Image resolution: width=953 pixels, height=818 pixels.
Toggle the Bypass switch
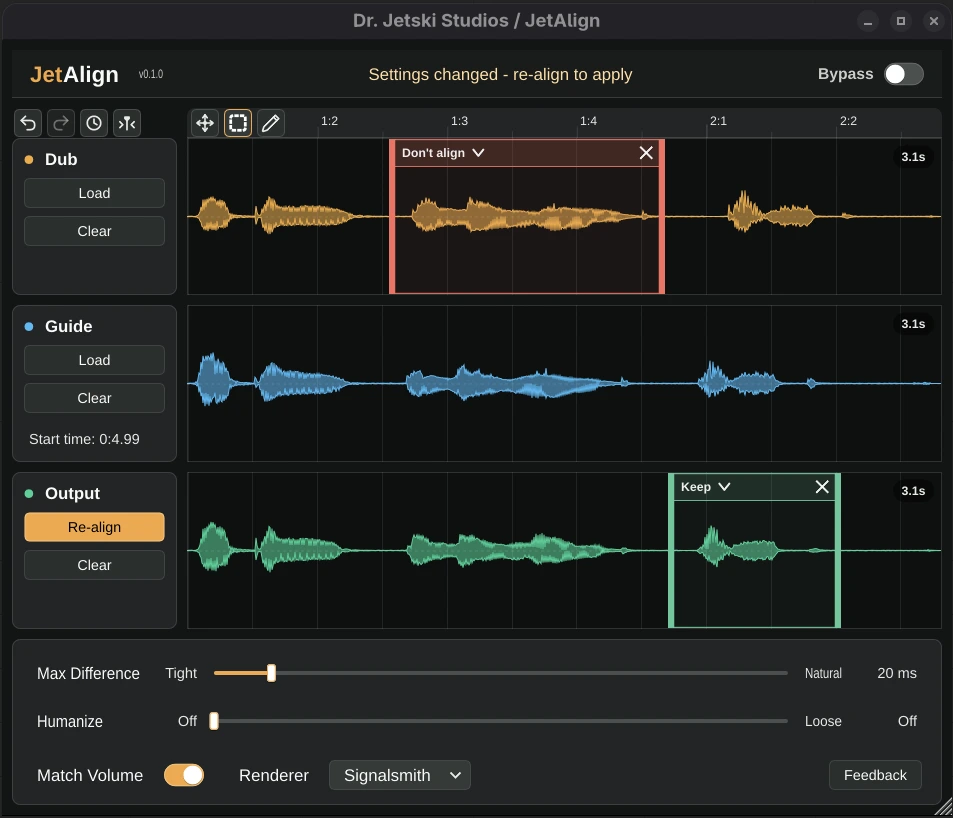click(x=903, y=74)
